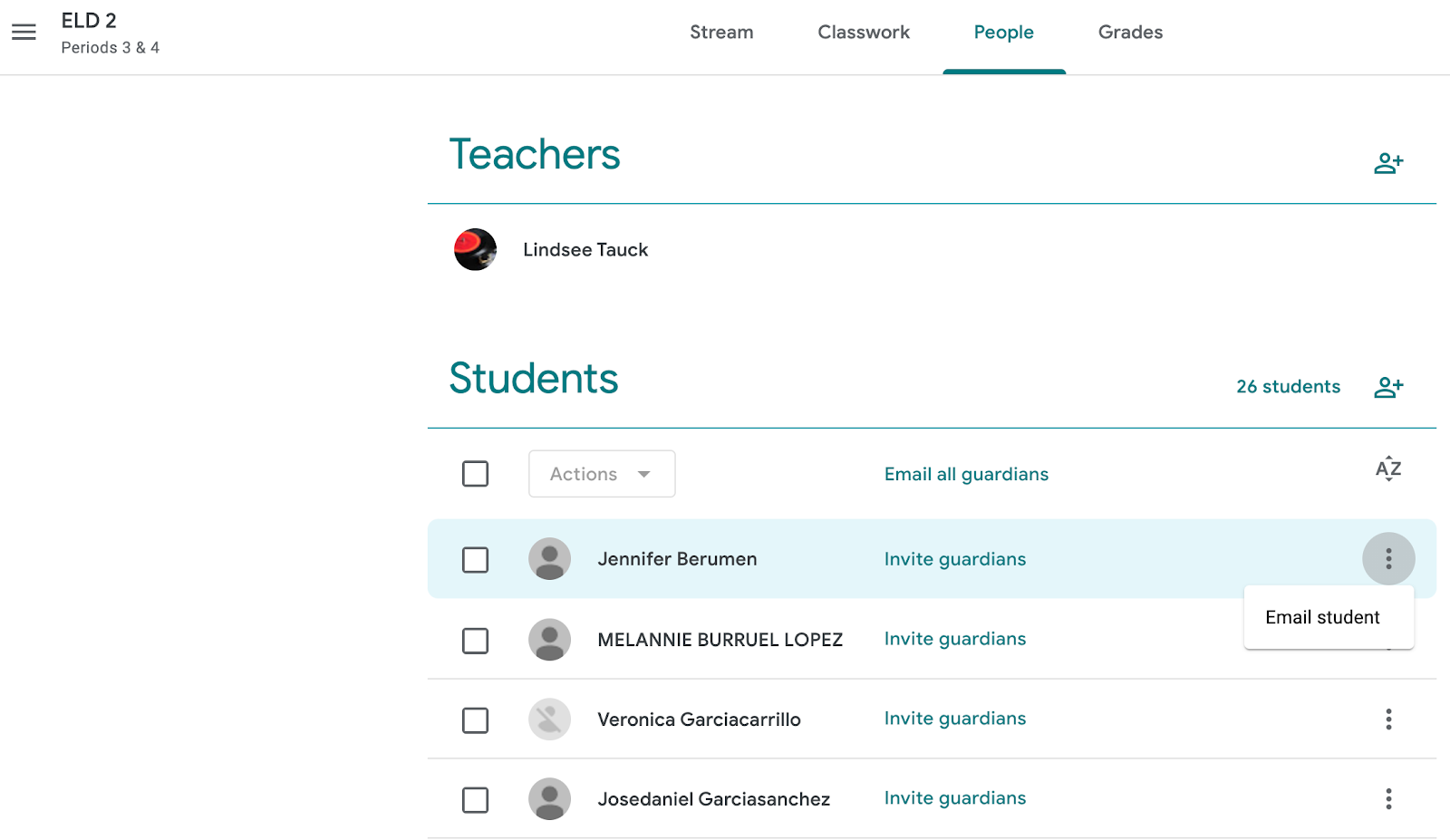Image resolution: width=1450 pixels, height=840 pixels.
Task: Click the Actions dropdown arrow
Action: coord(645,474)
